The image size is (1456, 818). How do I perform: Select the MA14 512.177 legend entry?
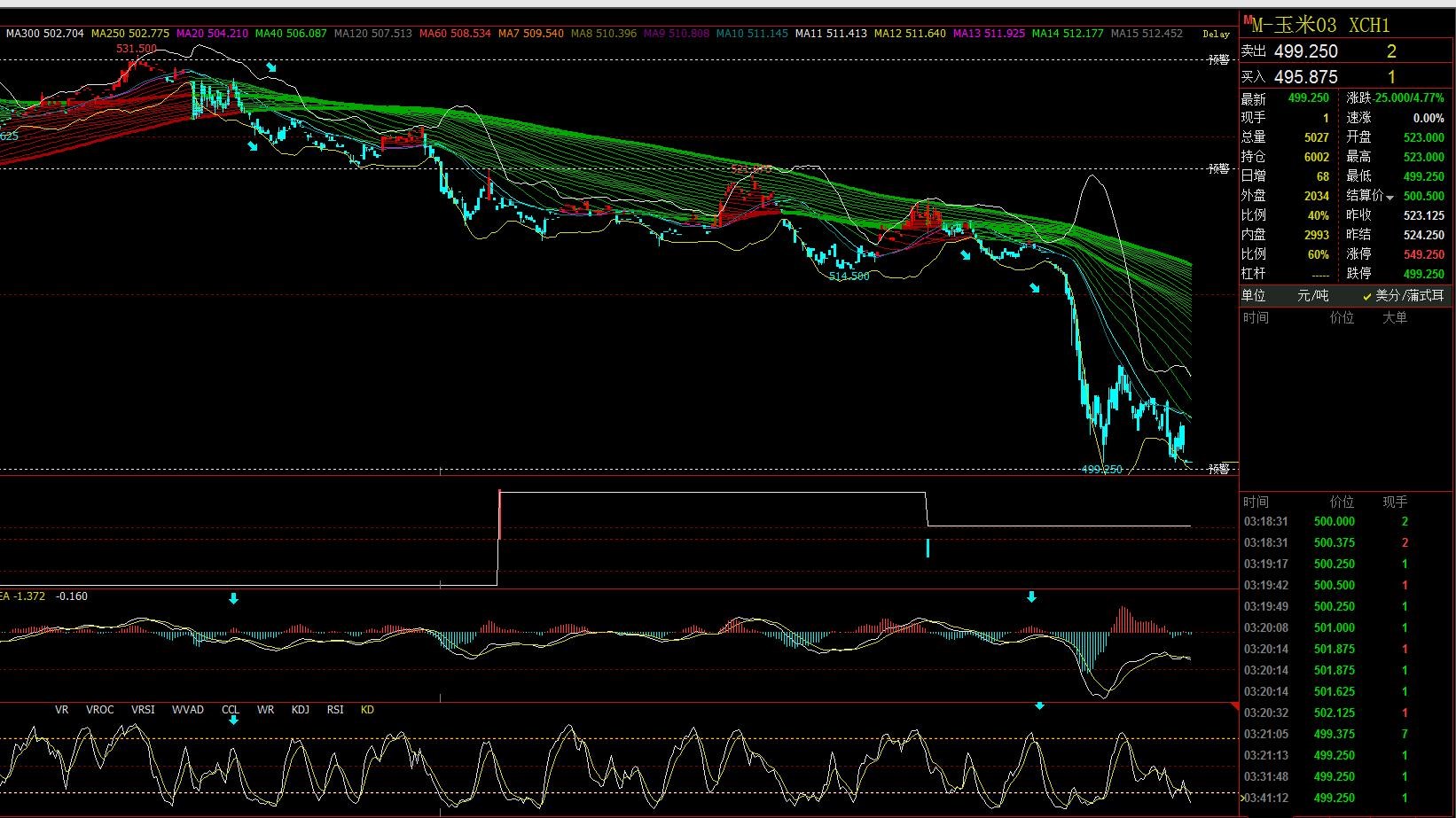(x=1068, y=34)
